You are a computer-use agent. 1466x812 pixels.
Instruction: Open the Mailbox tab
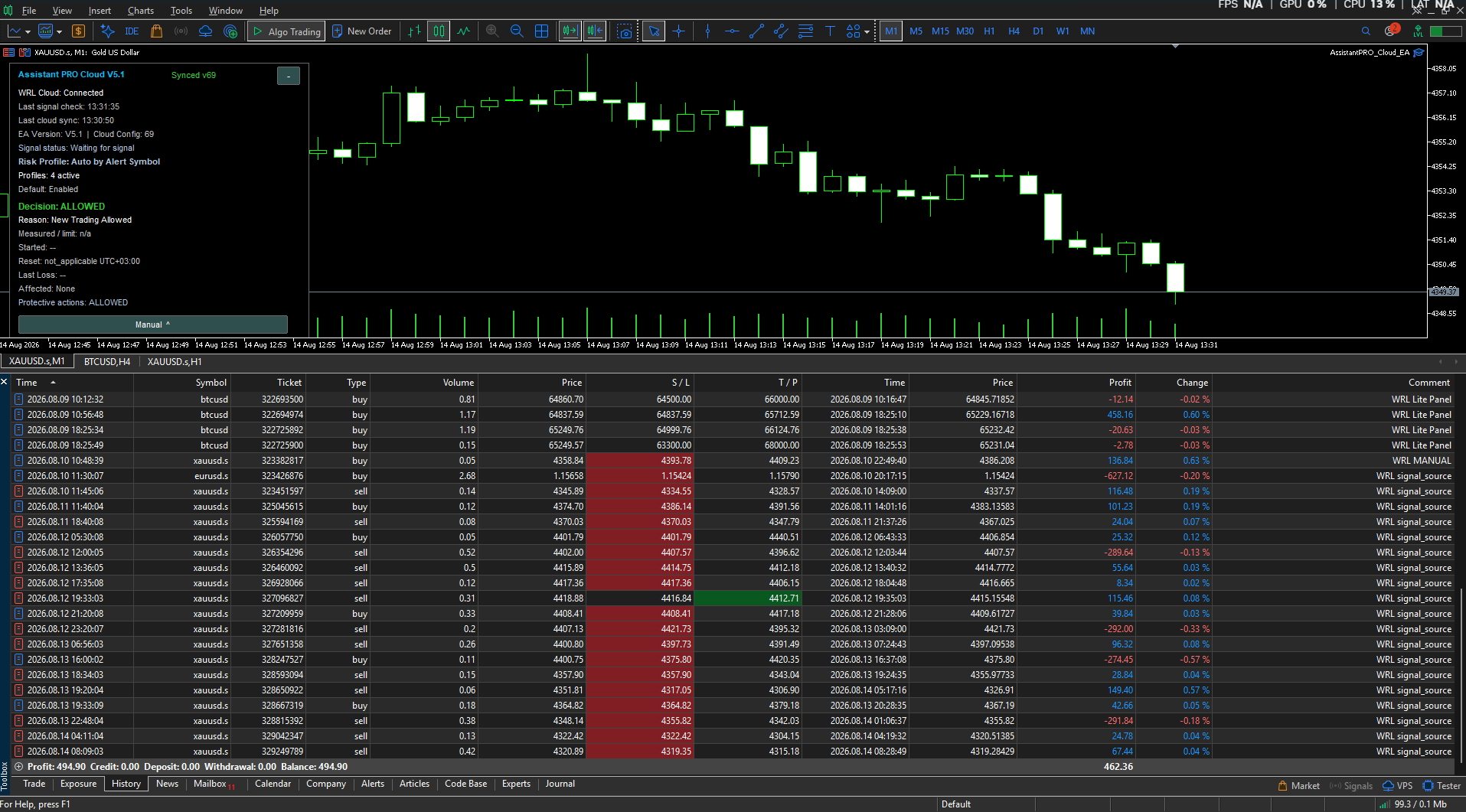tap(214, 784)
